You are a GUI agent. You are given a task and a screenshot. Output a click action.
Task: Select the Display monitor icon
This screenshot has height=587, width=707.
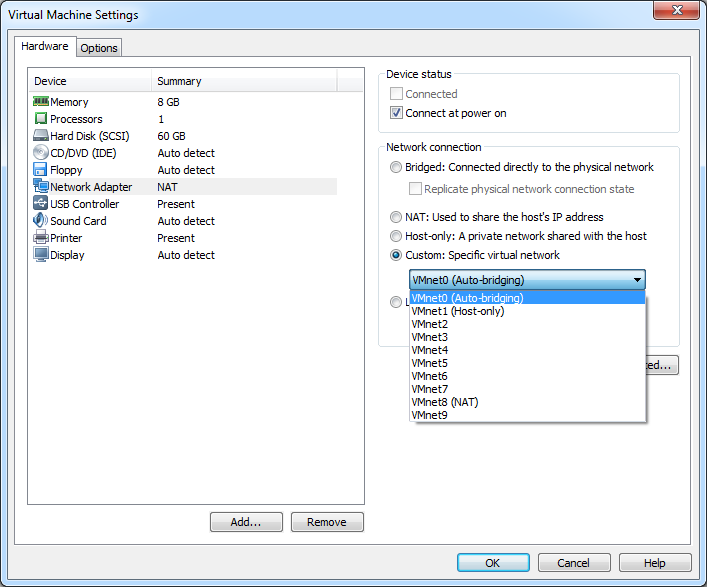41,255
